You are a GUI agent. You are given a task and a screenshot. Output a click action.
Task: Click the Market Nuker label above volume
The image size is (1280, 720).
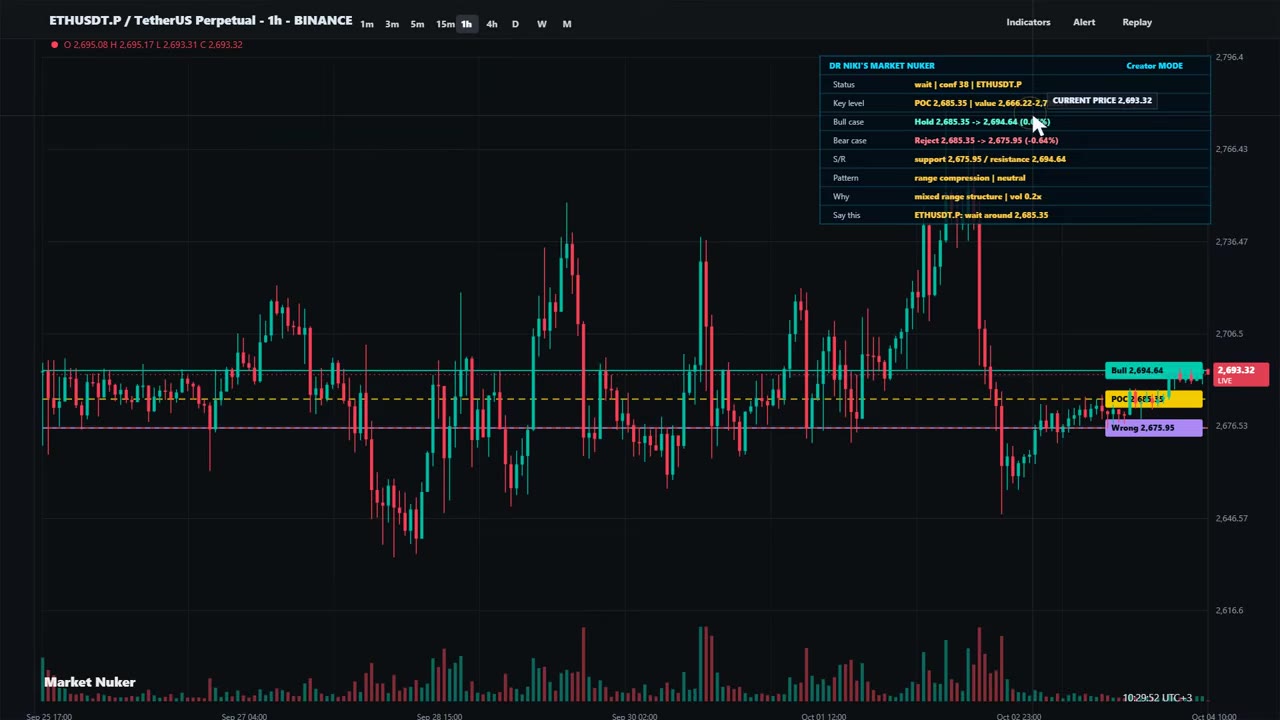click(89, 682)
